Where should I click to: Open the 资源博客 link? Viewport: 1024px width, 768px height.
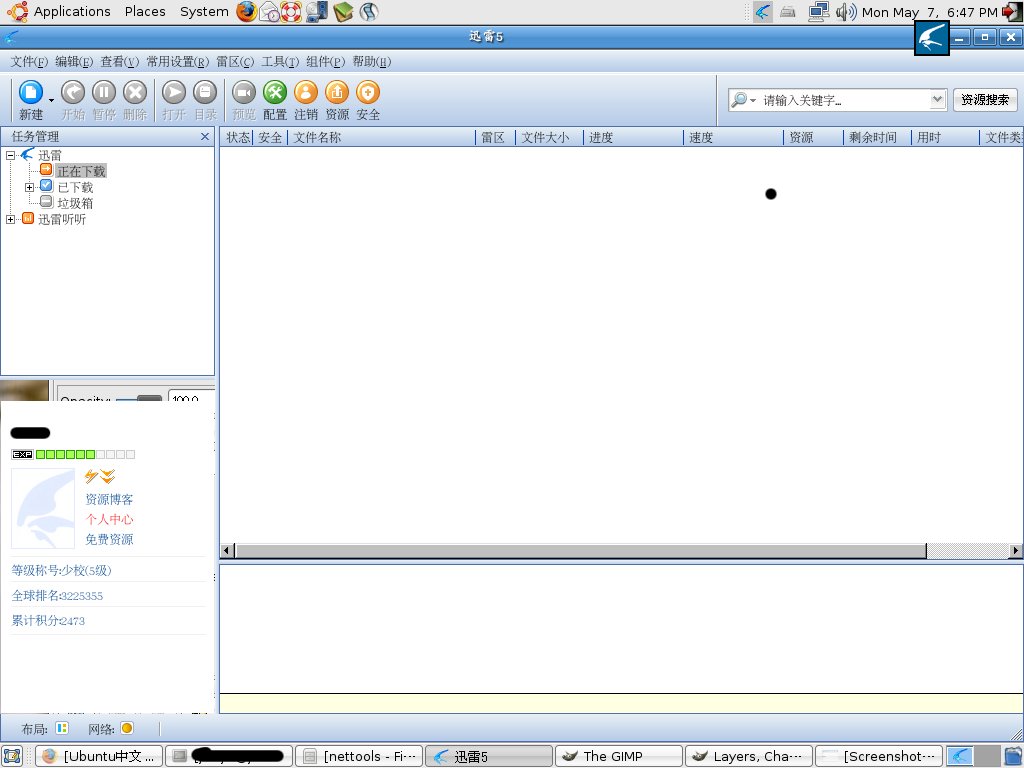(109, 500)
